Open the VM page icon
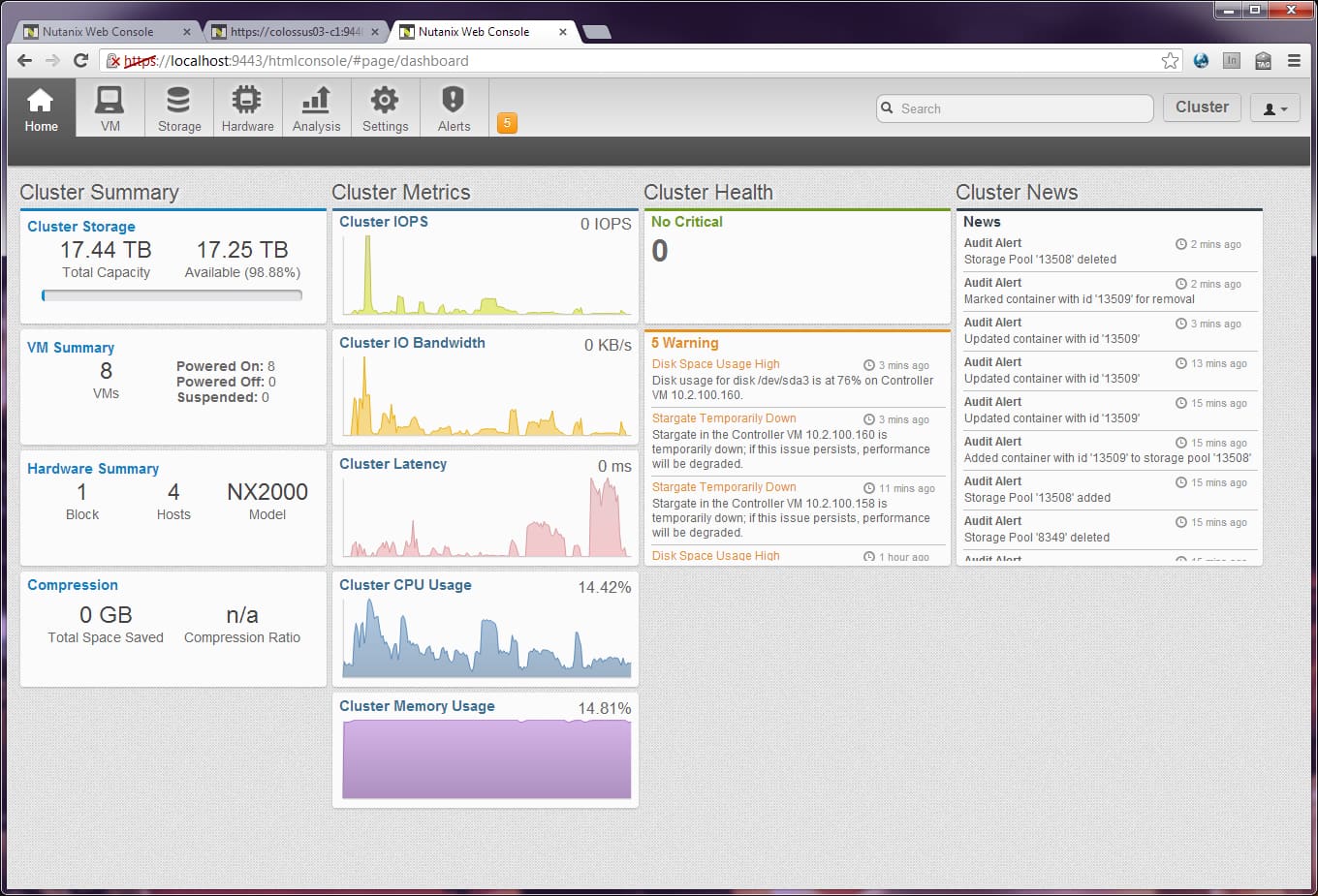The image size is (1318, 896). click(x=110, y=100)
